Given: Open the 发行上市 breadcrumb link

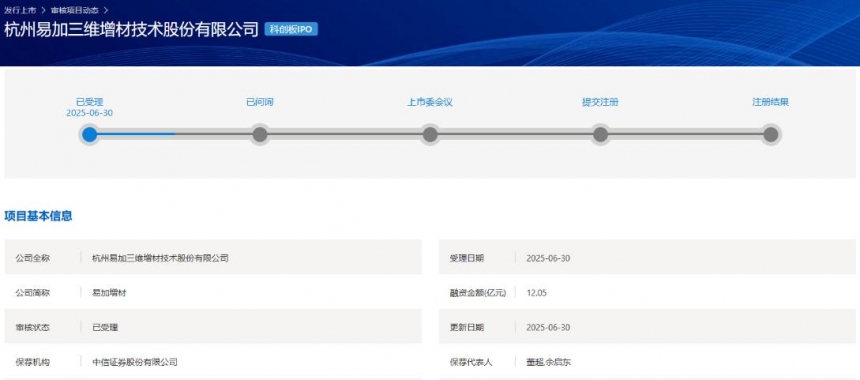Looking at the screenshot, I should (x=20, y=10).
